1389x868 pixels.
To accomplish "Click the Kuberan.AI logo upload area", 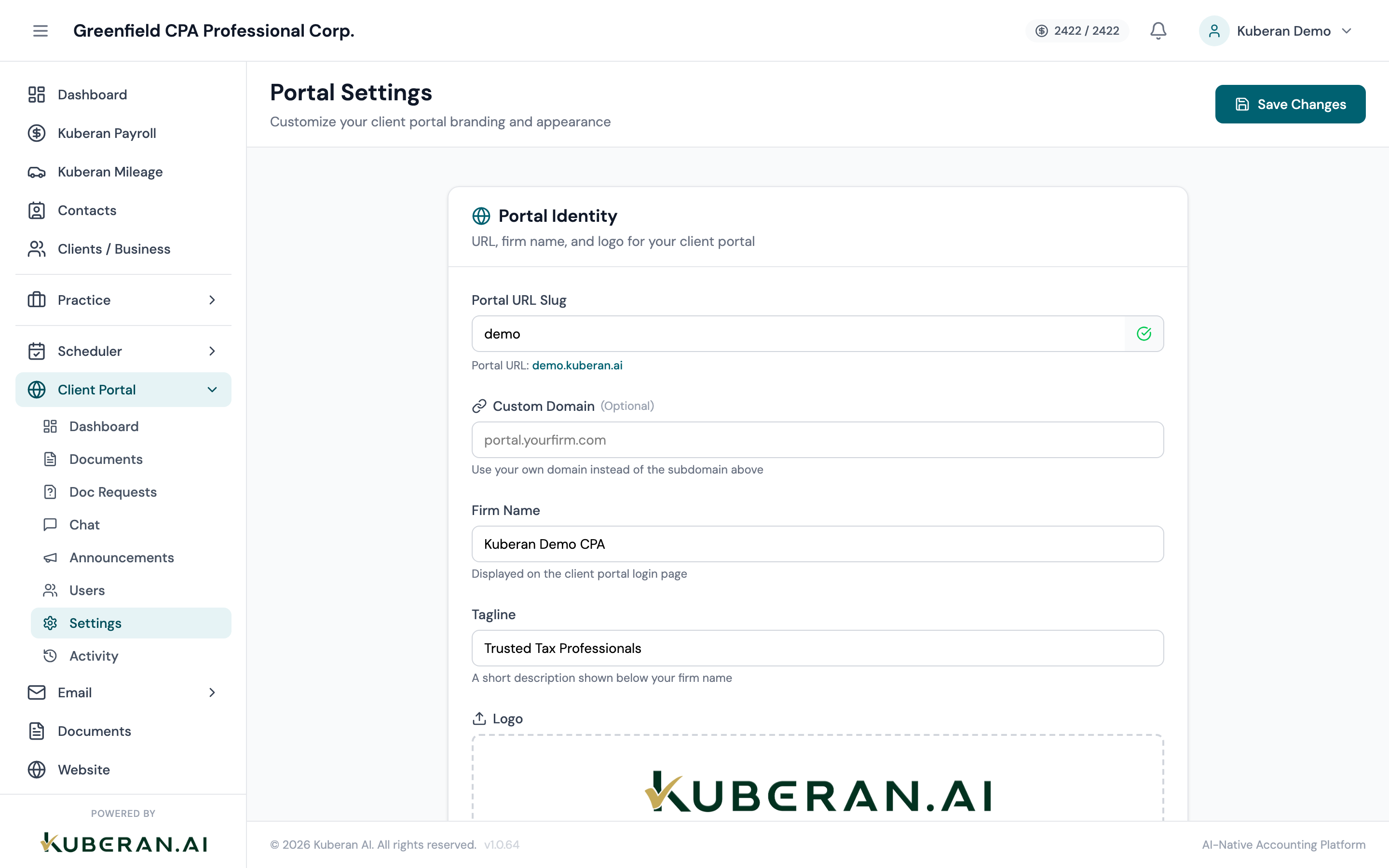I will click(817, 778).
